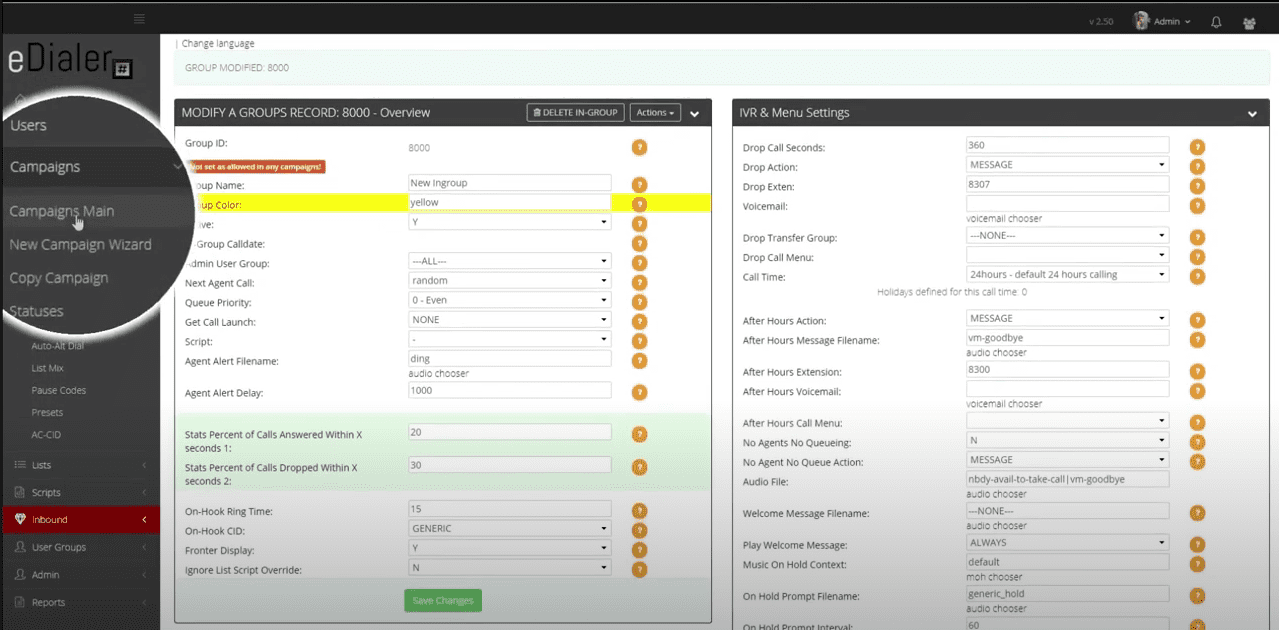Viewport: 1279px width, 630px height.
Task: Click the Group Color input showing yellow
Action: click(510, 202)
